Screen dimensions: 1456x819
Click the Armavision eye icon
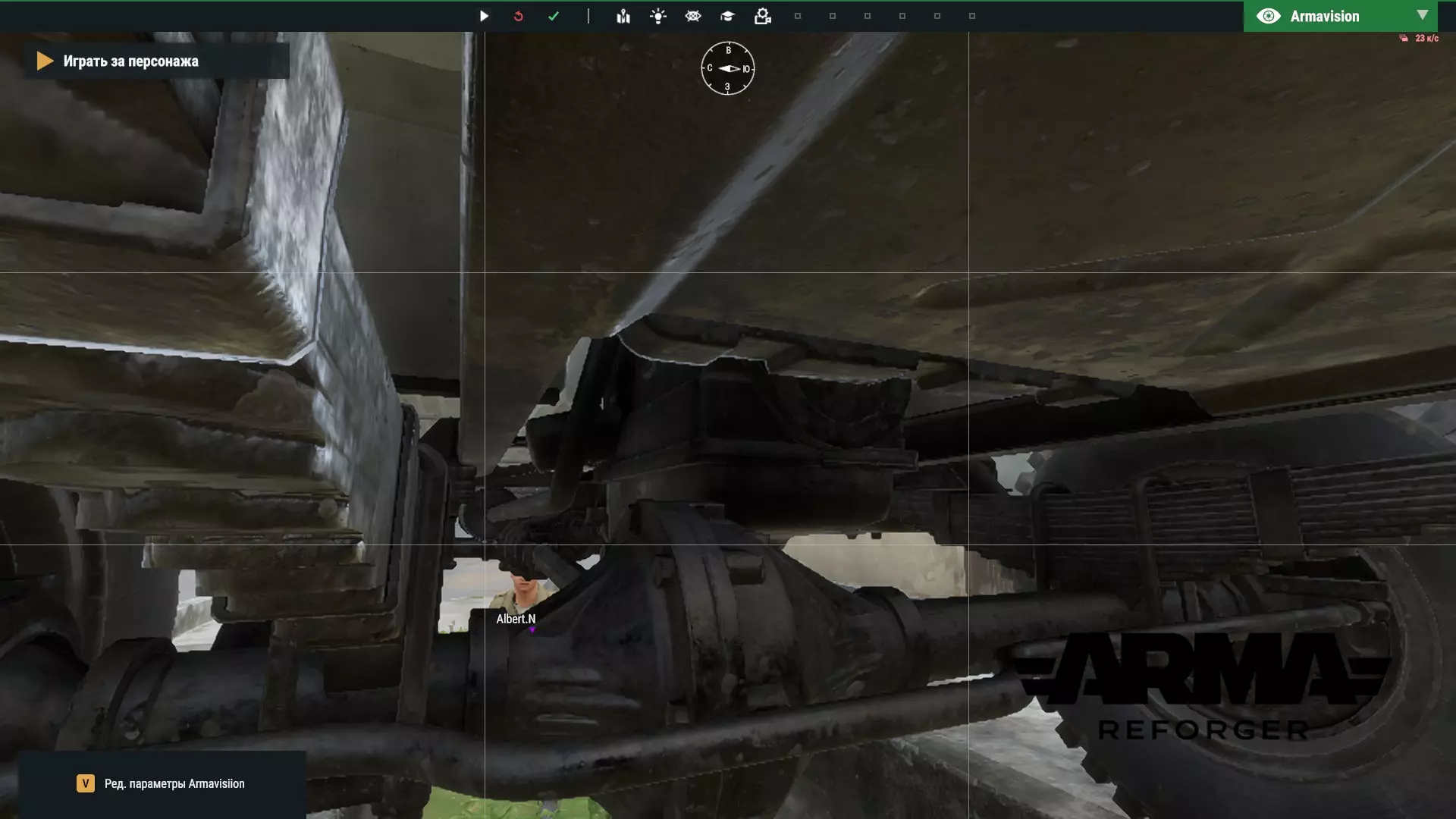1268,16
